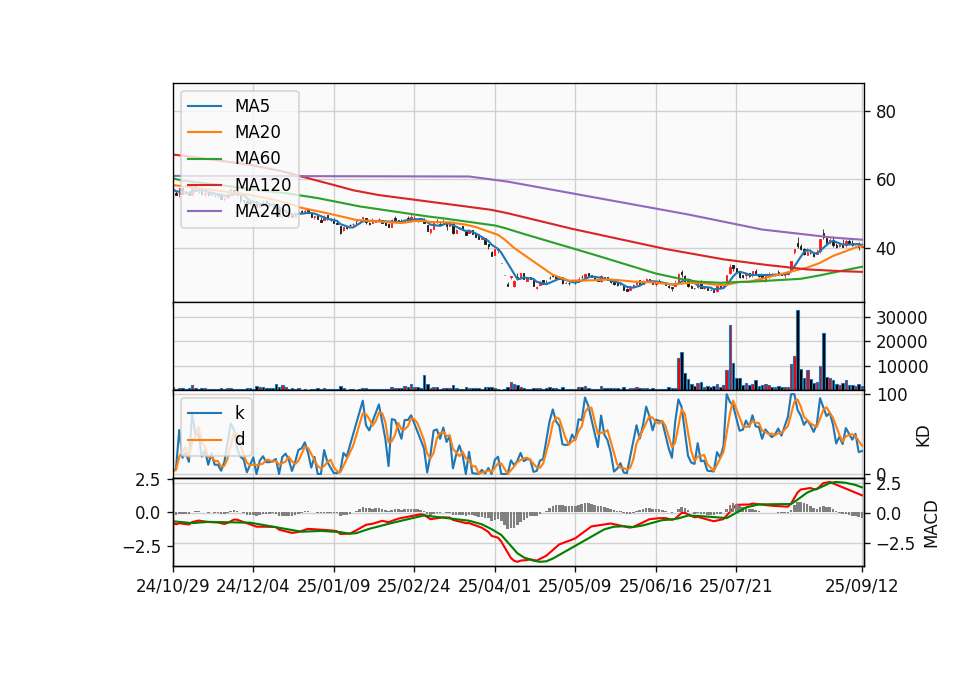Click the MACD axis title
The width and height of the screenshot is (960, 690).
pyautogui.click(x=931, y=524)
